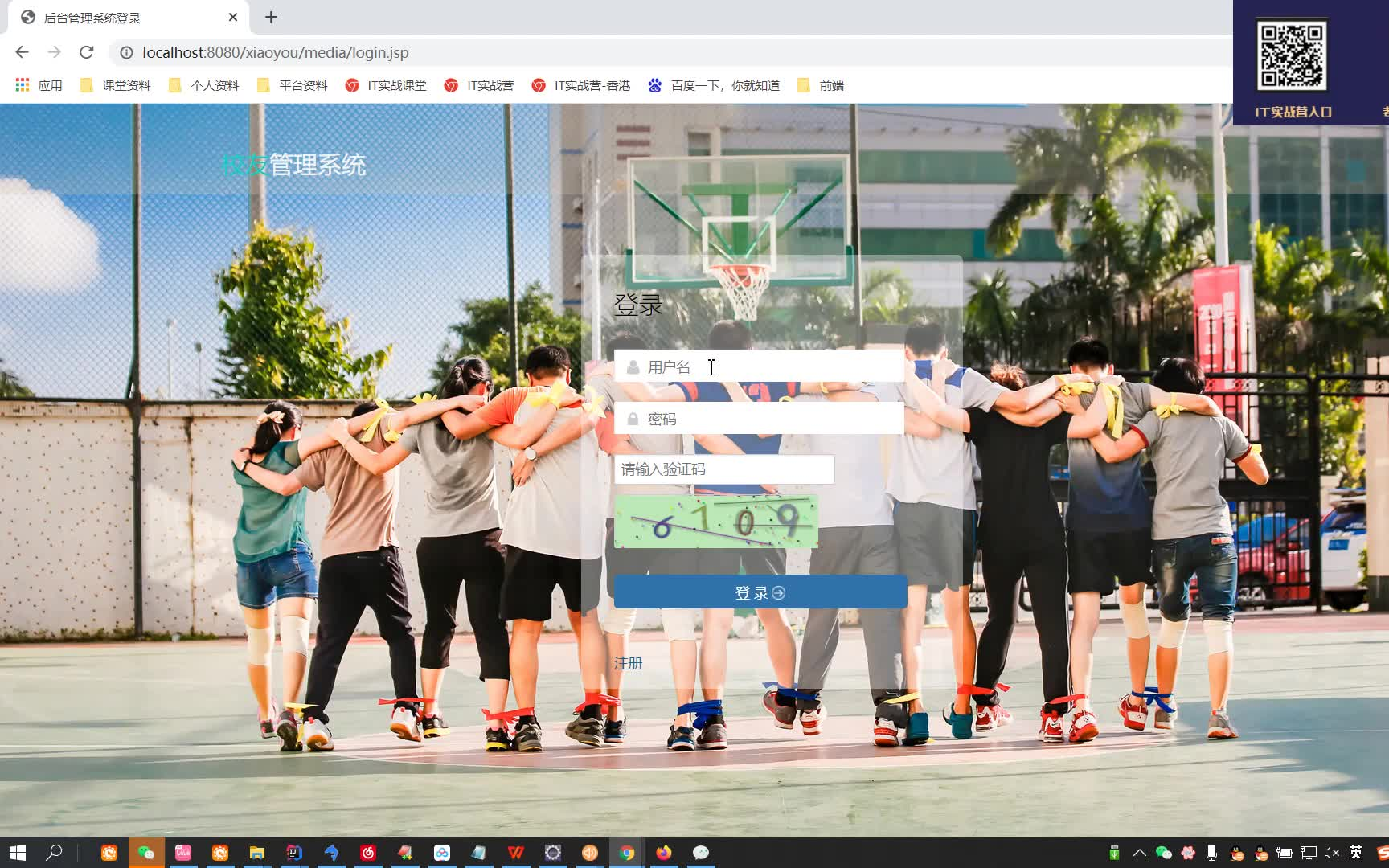This screenshot has width=1389, height=868.
Task: Expand hidden system tray icons
Action: point(1140,853)
